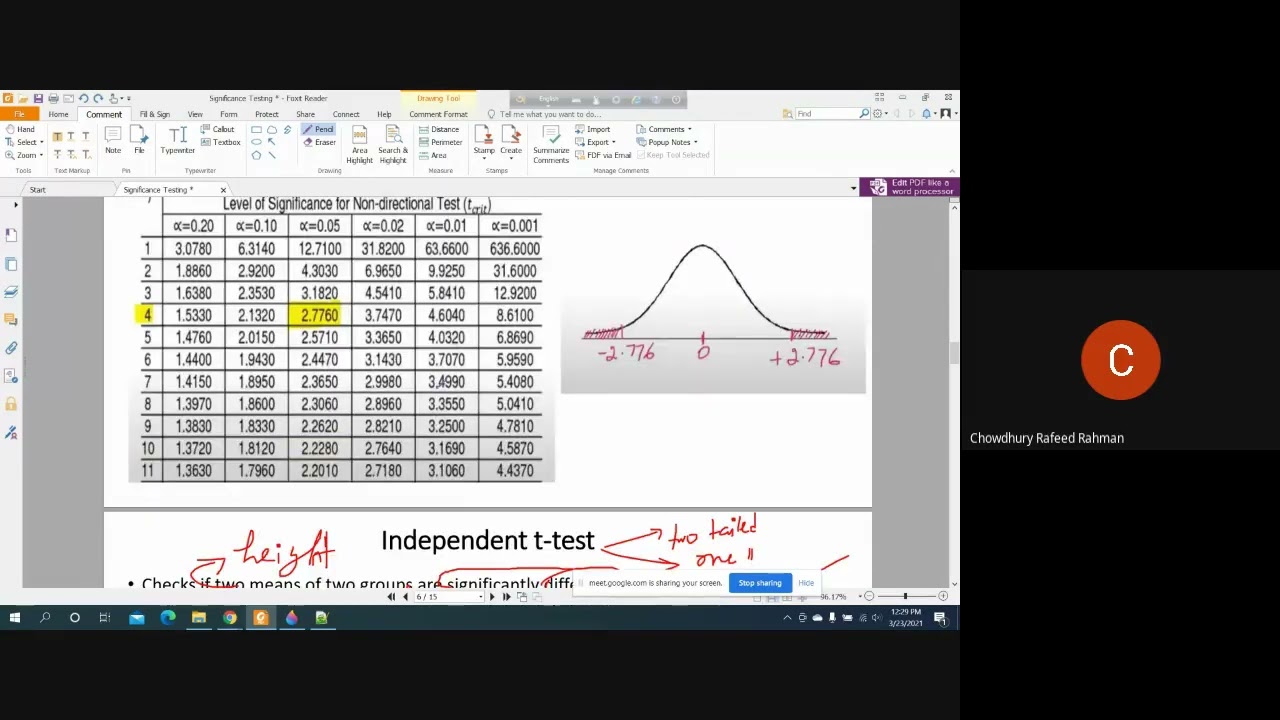1280x720 pixels.
Task: Click the Redo icon
Action: (98, 98)
